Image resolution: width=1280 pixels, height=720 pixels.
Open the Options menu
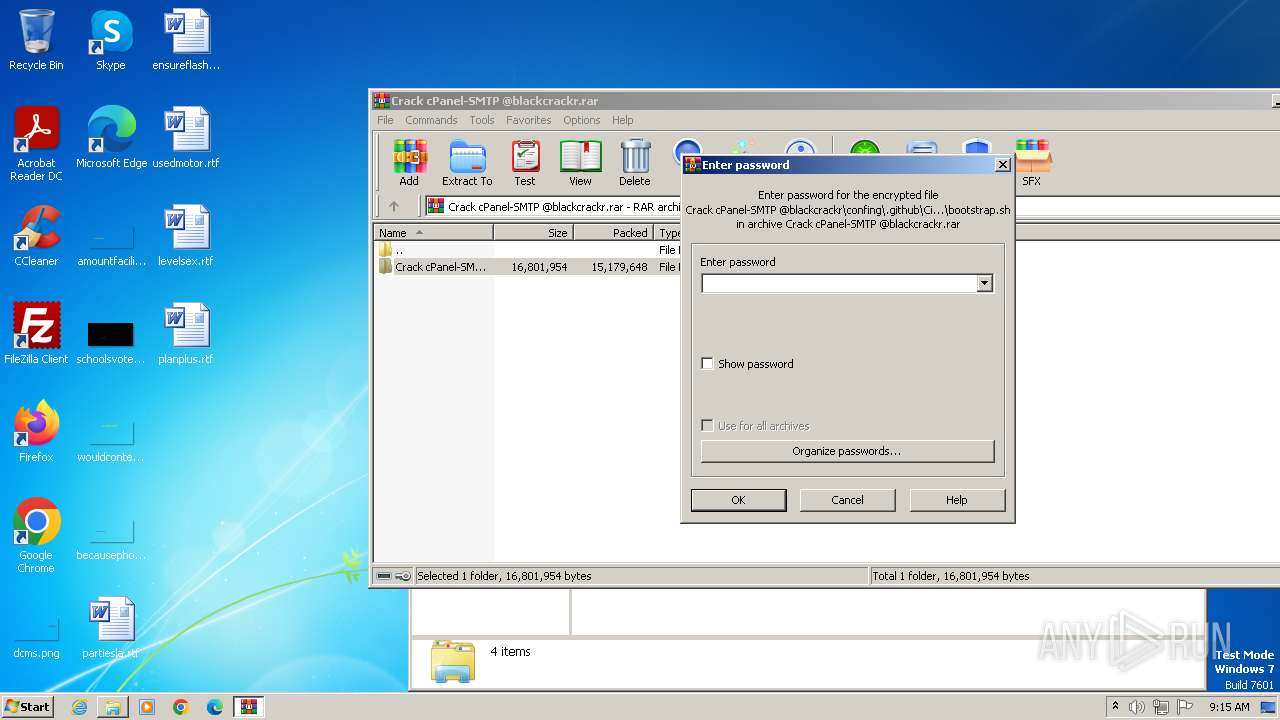(581, 120)
